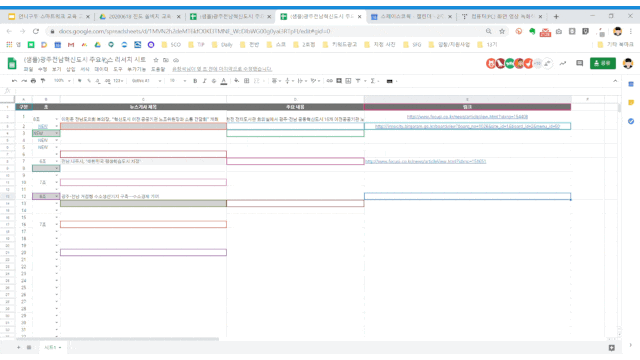Screen dimensions: 640x360
Task: Open horizontal align dropdown
Action: pos(276,81)
